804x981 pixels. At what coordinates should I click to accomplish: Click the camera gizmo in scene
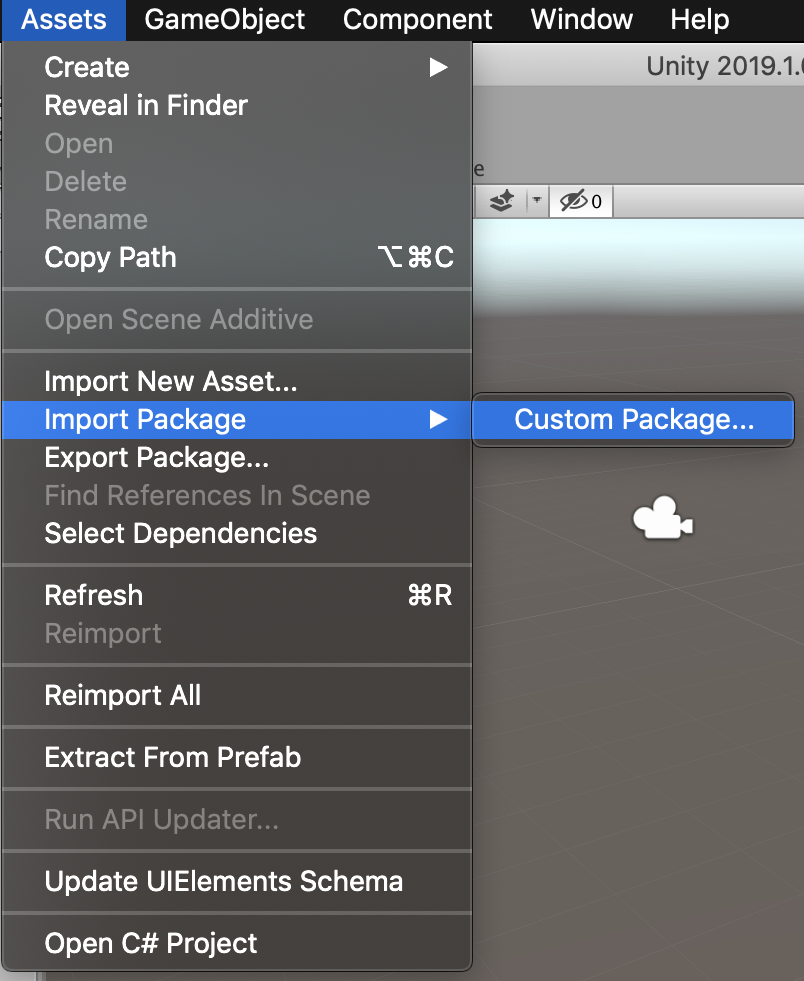click(661, 521)
